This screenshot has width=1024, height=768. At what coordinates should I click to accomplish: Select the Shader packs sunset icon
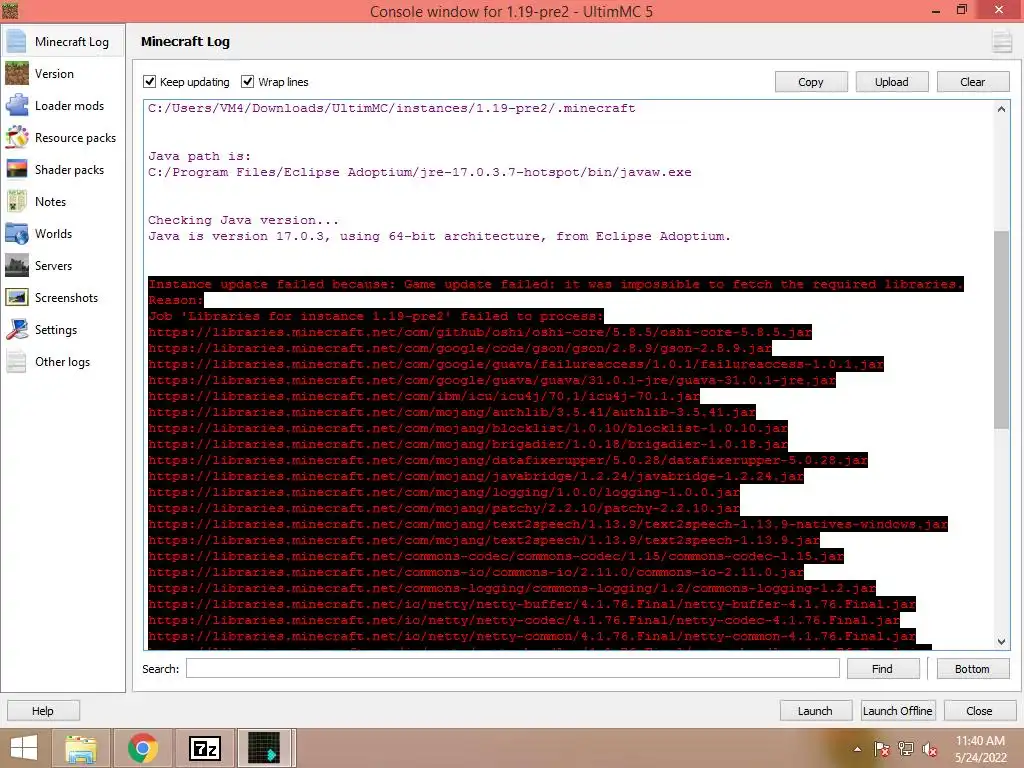coord(17,169)
